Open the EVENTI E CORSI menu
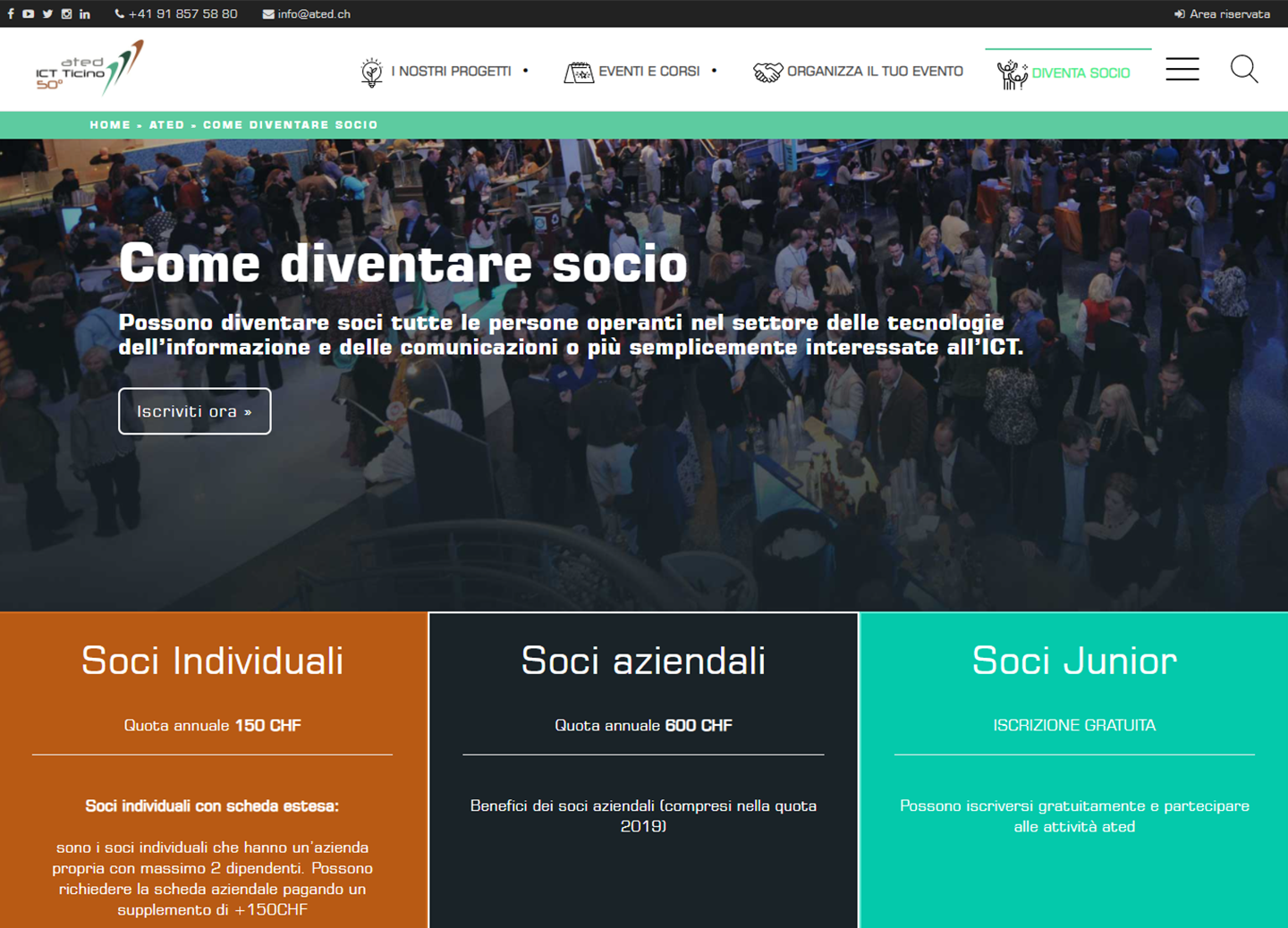The height and width of the screenshot is (928, 1288). click(x=649, y=72)
